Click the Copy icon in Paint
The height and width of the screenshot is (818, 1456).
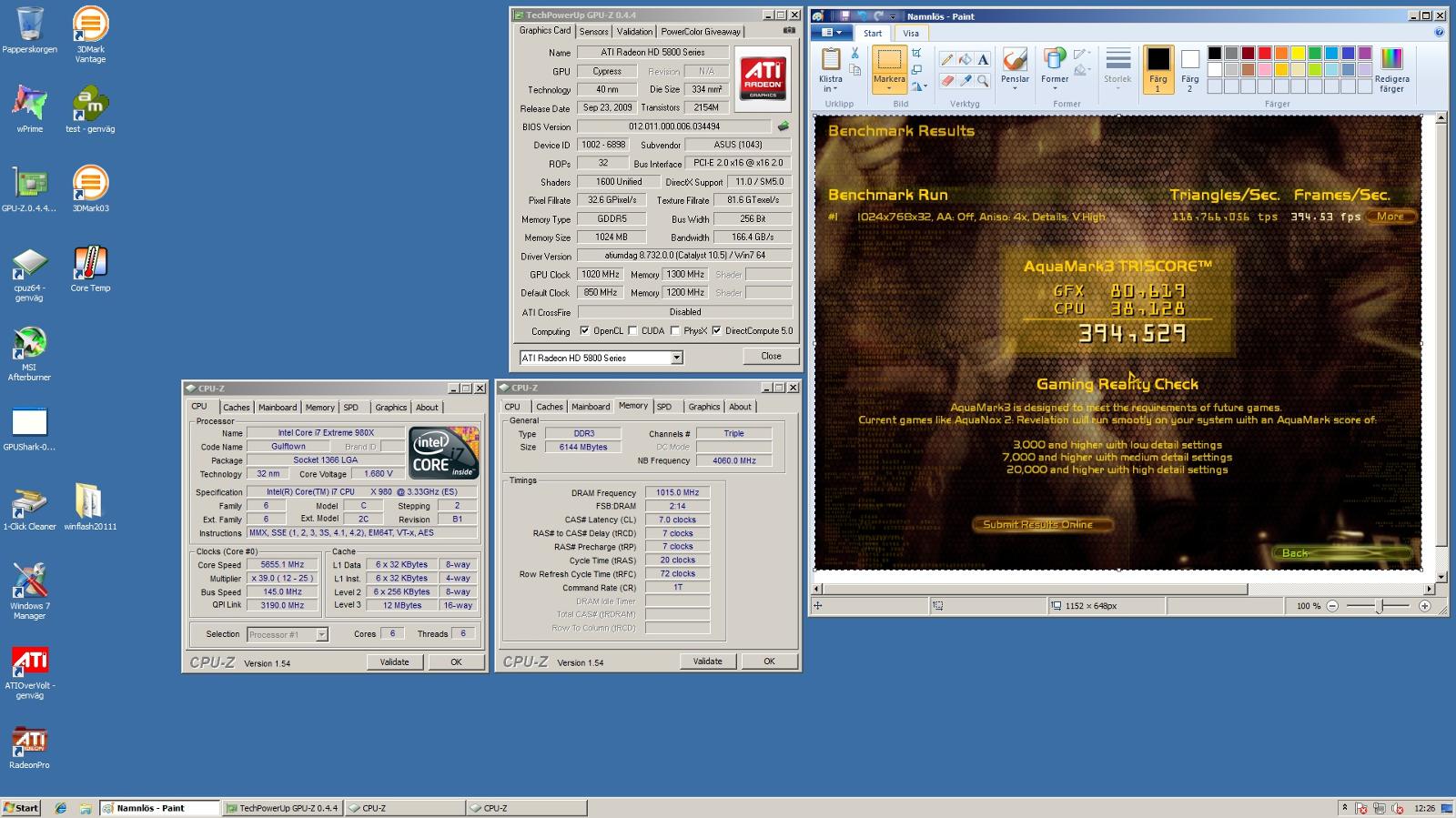point(854,70)
